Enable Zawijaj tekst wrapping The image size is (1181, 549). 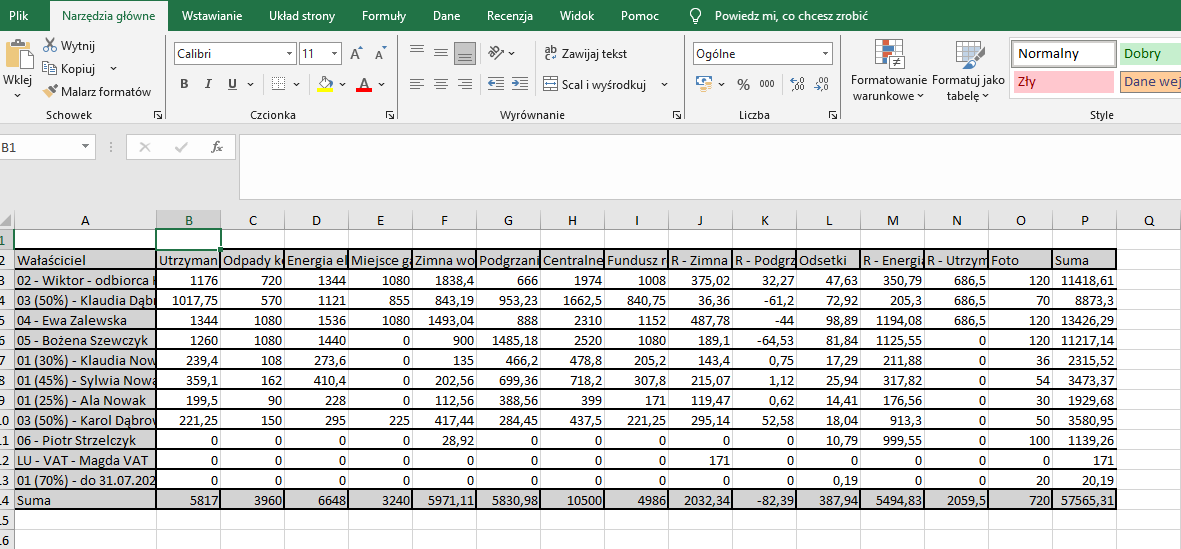(585, 54)
